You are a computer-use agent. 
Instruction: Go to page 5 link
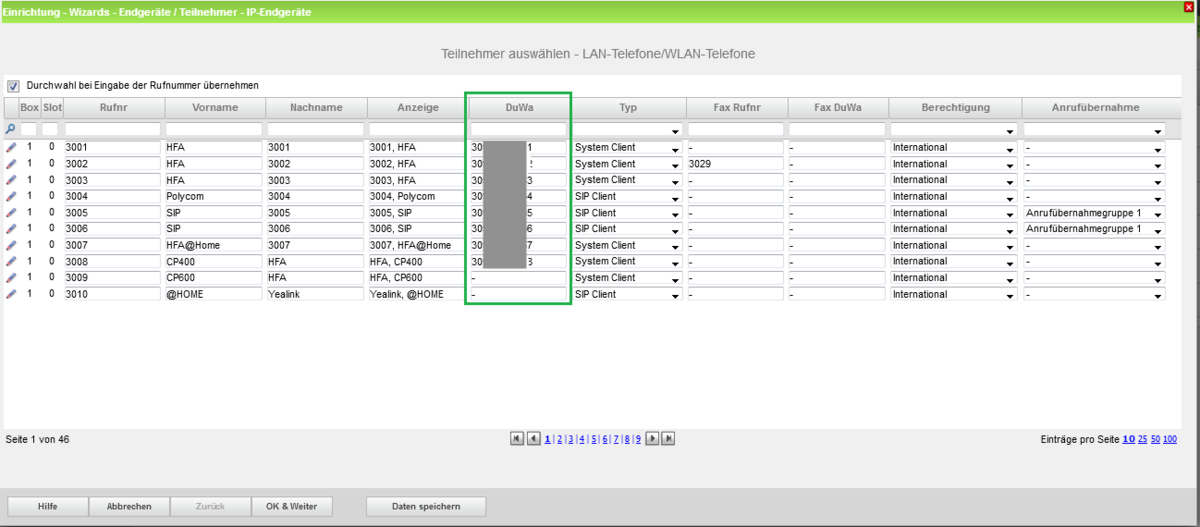tap(593, 440)
